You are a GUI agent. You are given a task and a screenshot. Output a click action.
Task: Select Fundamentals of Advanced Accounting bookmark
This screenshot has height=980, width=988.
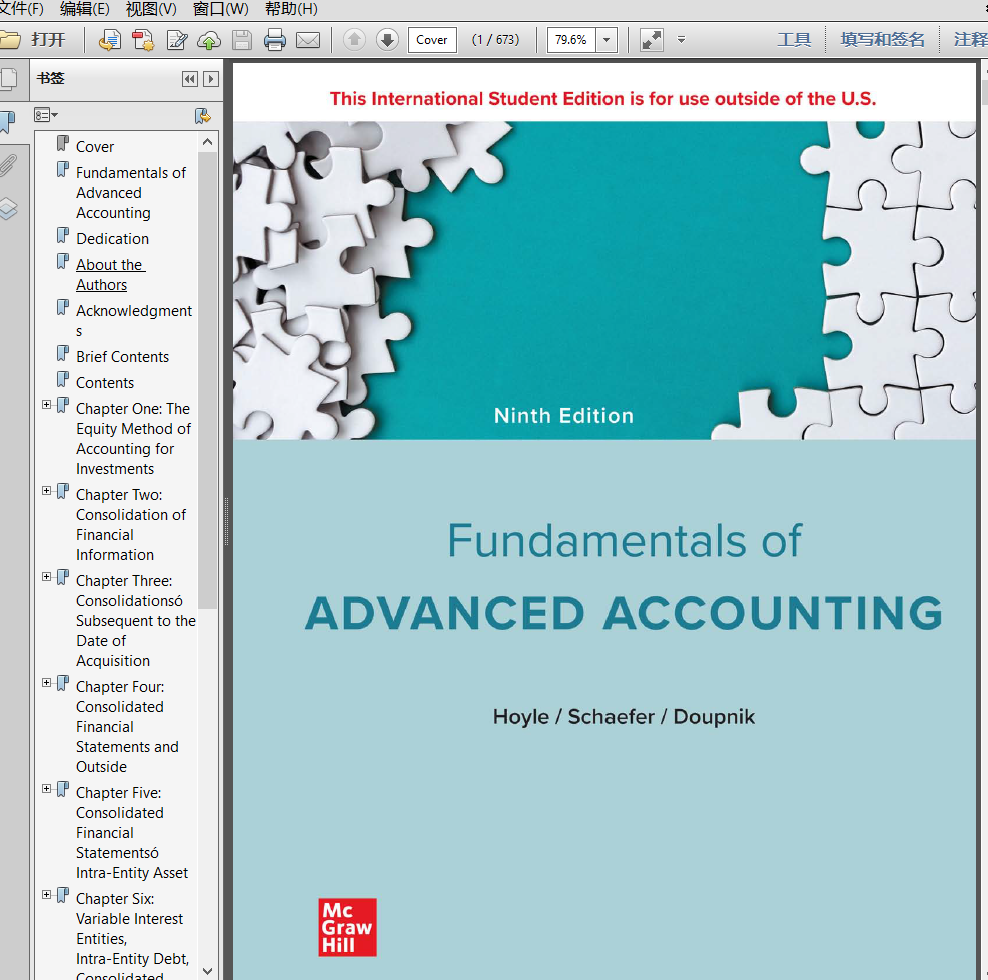131,193
